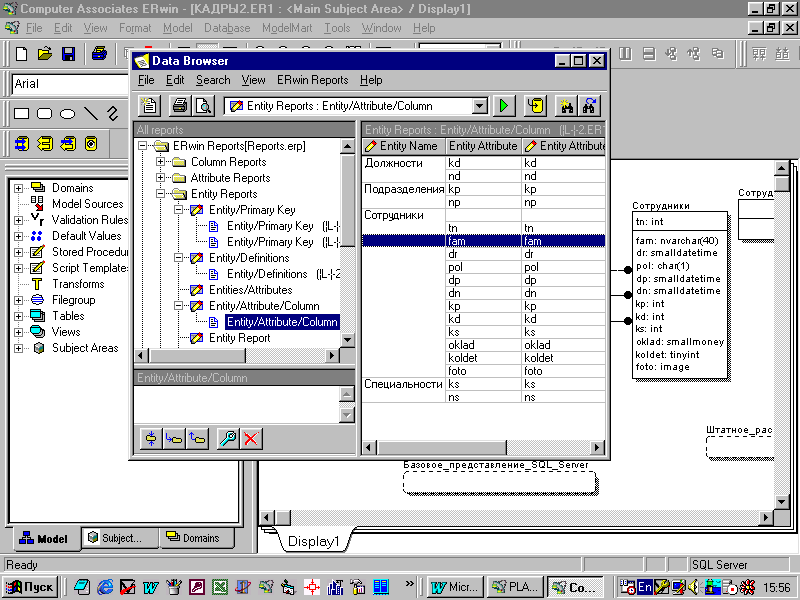Screen dimensions: 800x600
Task: Click the yellow export icon beside run button
Action: click(x=535, y=106)
